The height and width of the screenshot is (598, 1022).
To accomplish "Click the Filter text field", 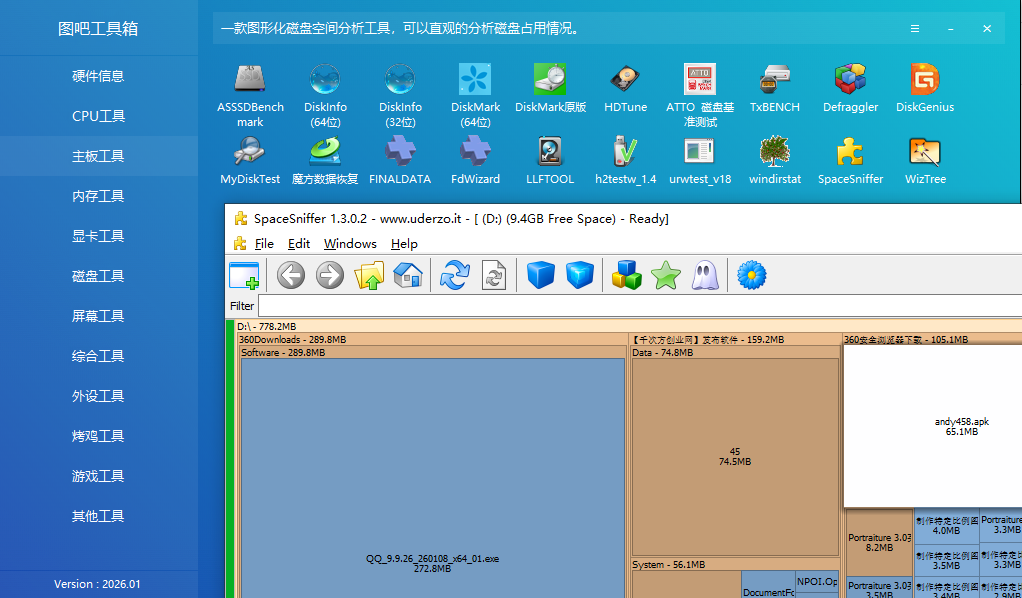I will click(638, 305).
